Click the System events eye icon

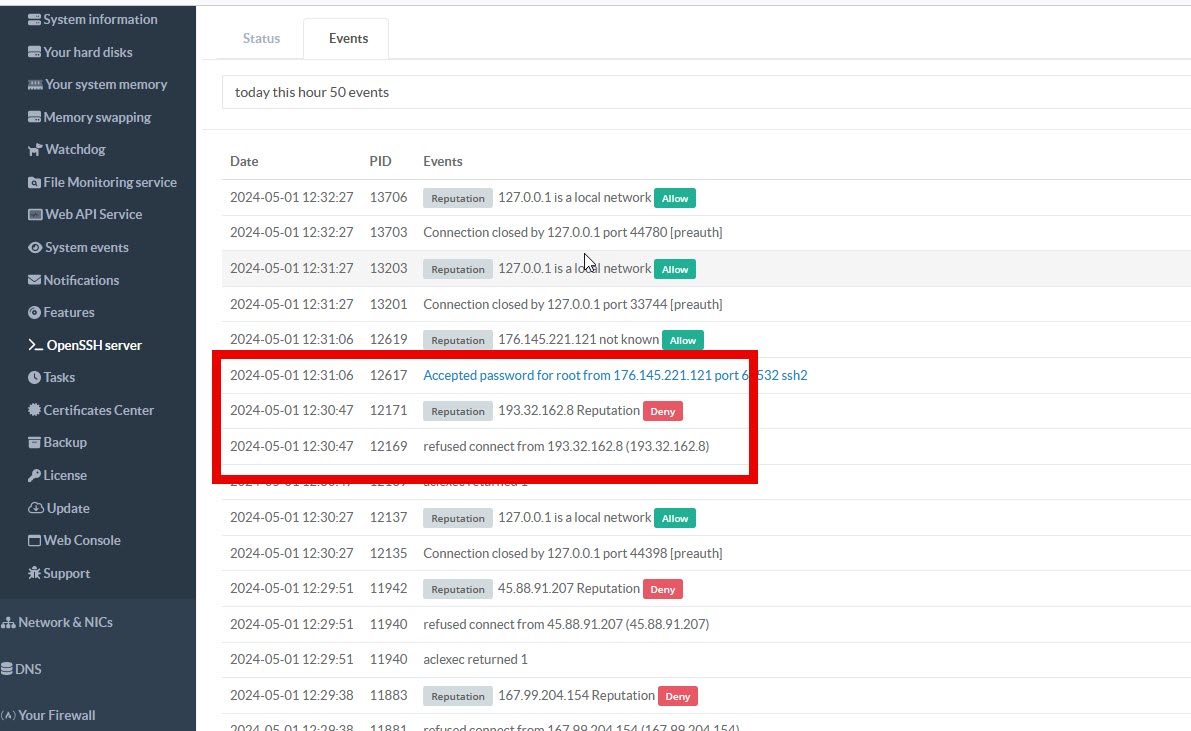tap(35, 248)
